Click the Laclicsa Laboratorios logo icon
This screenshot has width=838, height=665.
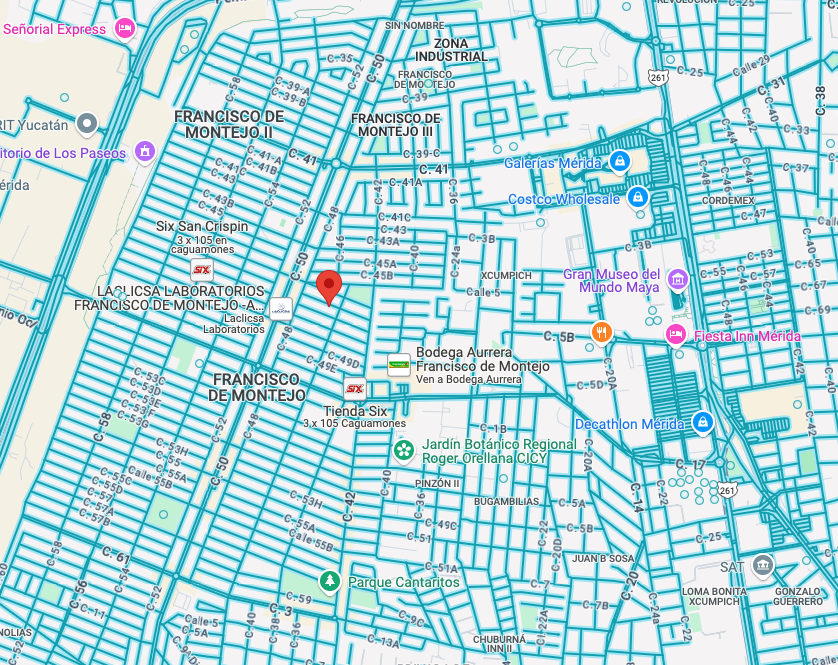click(281, 309)
